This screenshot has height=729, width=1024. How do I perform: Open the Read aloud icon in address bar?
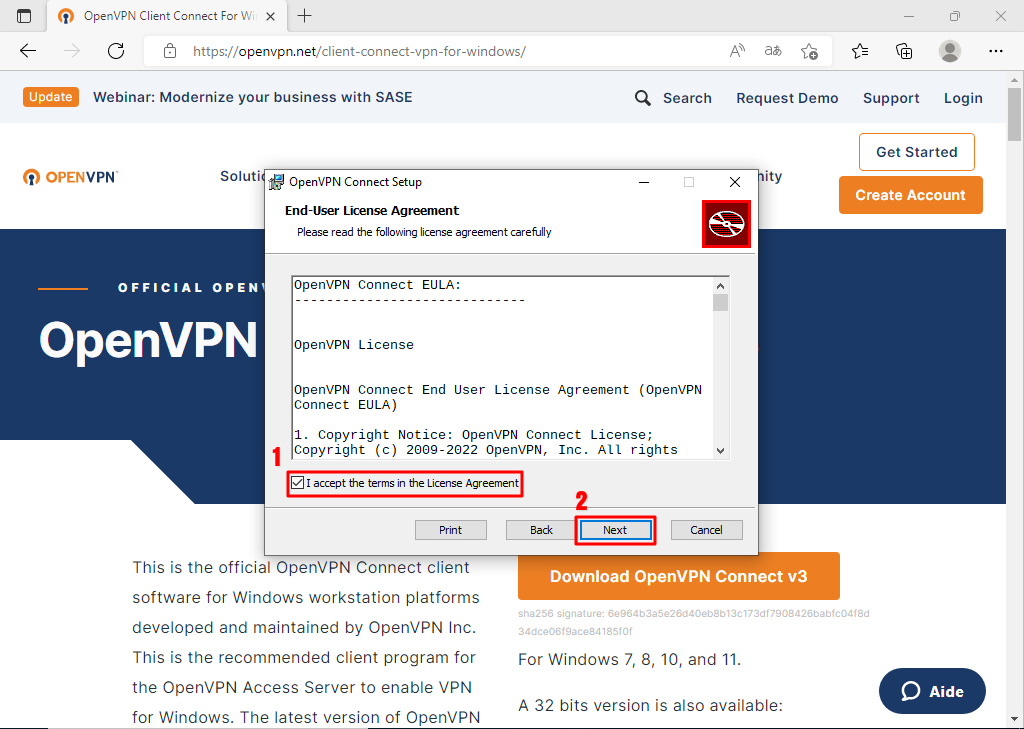737,51
